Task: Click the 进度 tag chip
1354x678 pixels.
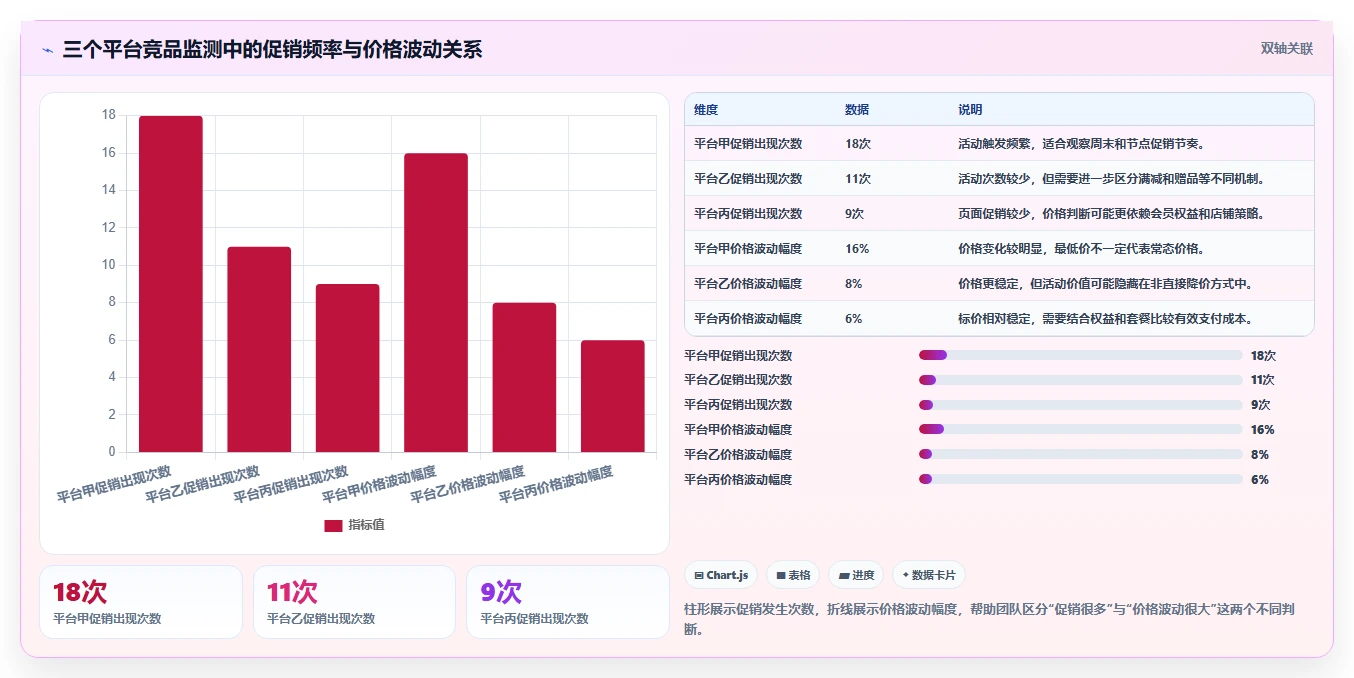Action: tap(856, 575)
